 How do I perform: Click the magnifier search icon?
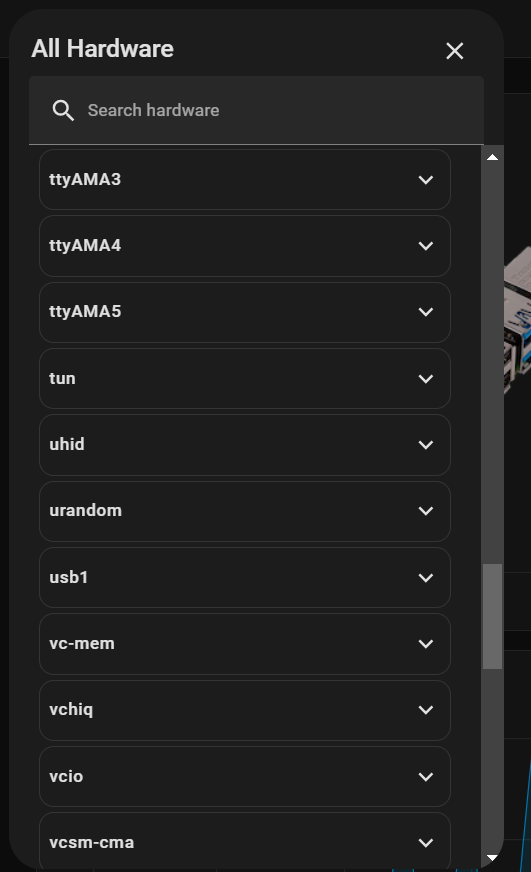pyautogui.click(x=63, y=110)
